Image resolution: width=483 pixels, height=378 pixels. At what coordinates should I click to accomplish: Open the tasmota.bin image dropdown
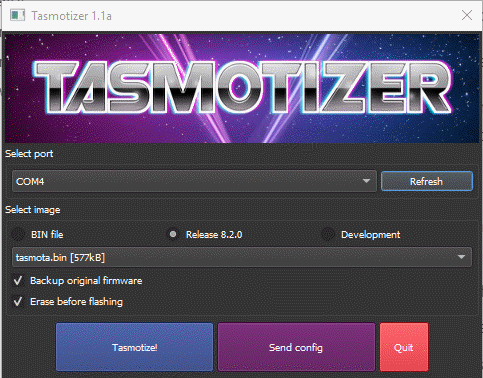click(242, 257)
